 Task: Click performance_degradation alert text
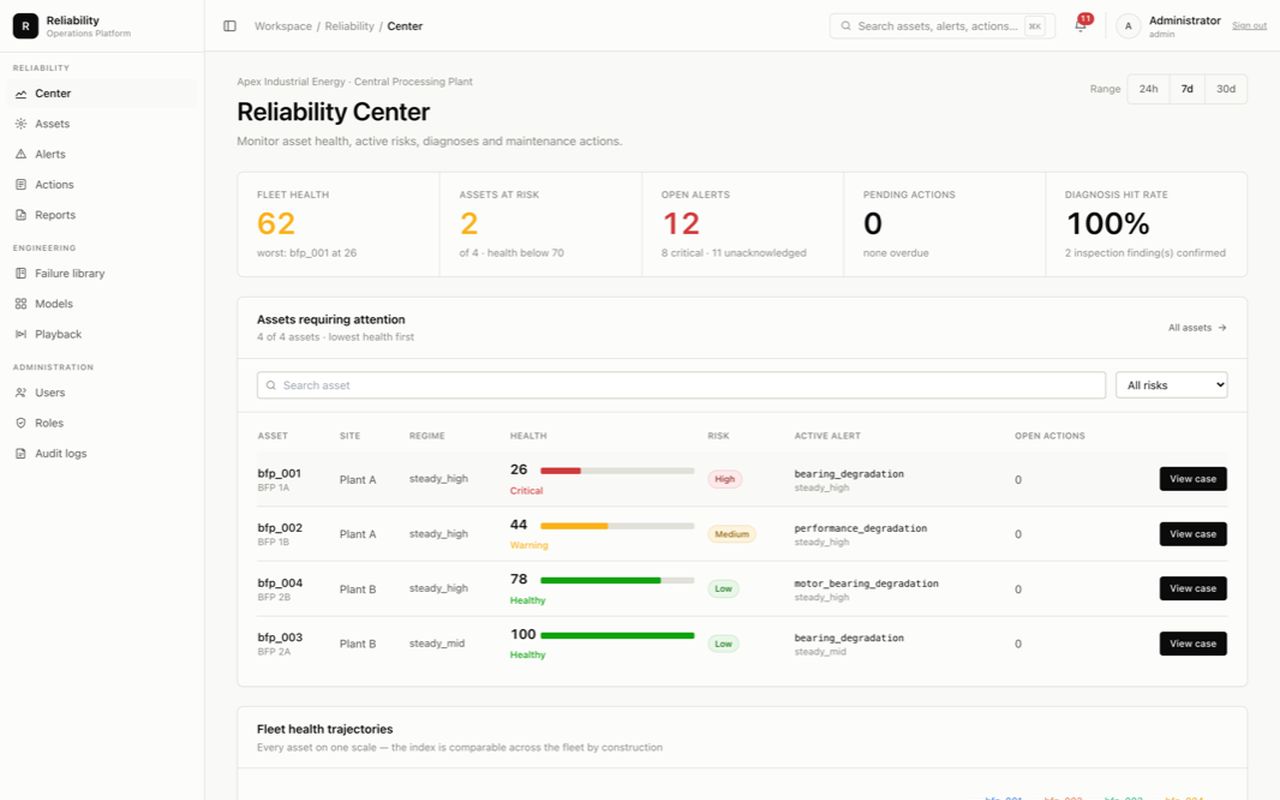point(860,528)
